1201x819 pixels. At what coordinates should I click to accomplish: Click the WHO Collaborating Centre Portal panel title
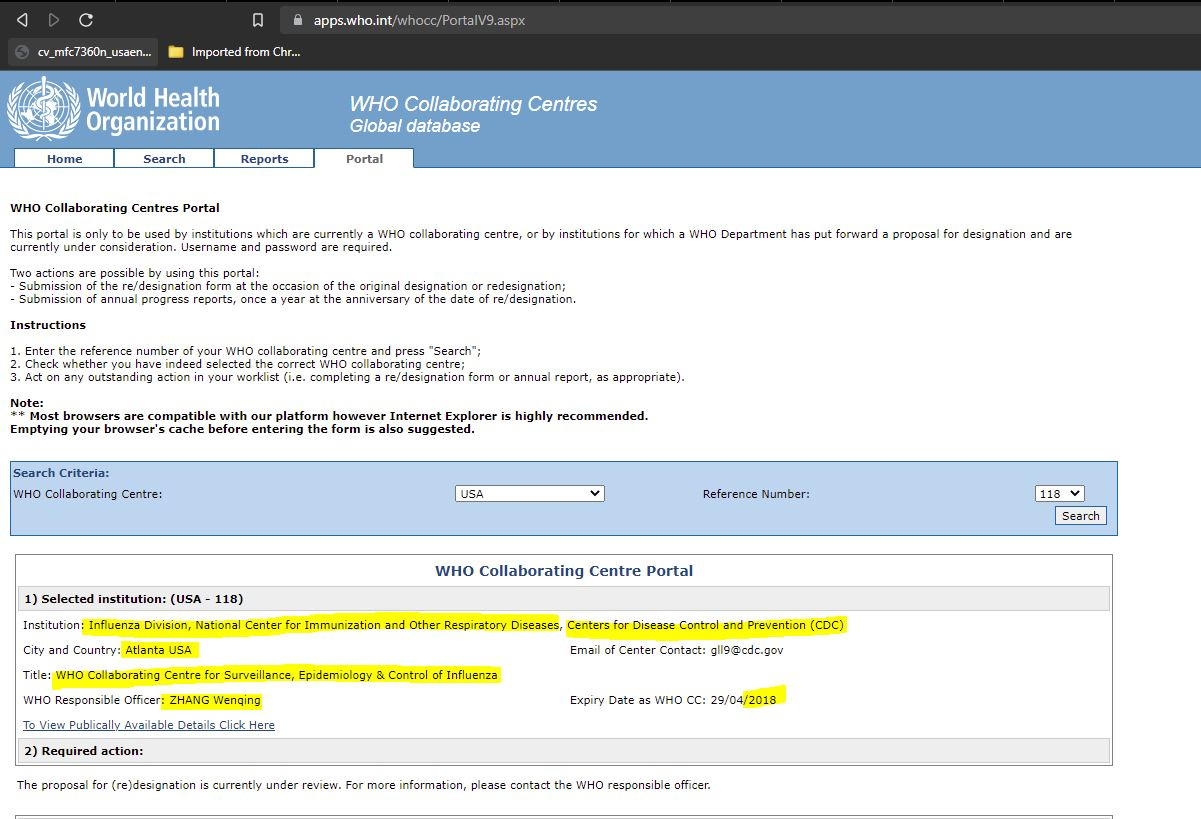564,571
